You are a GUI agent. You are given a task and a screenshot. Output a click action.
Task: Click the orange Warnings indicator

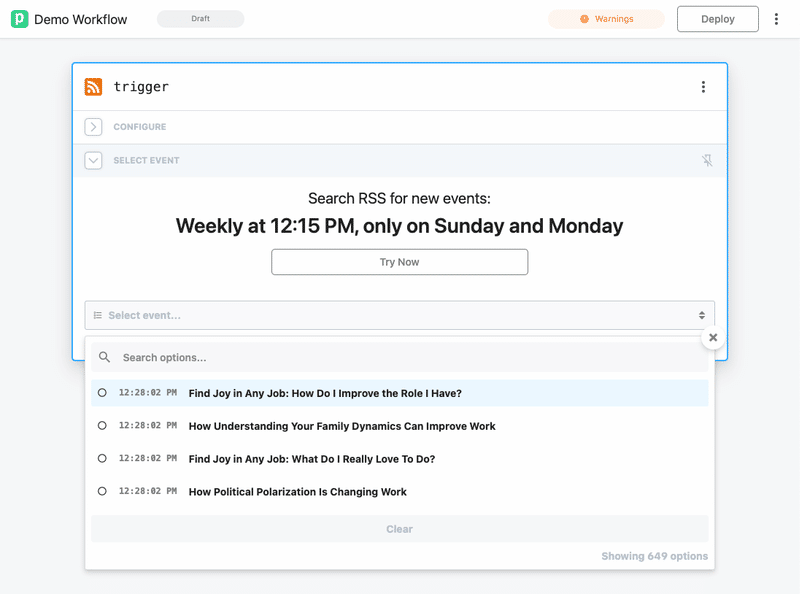click(x=607, y=19)
